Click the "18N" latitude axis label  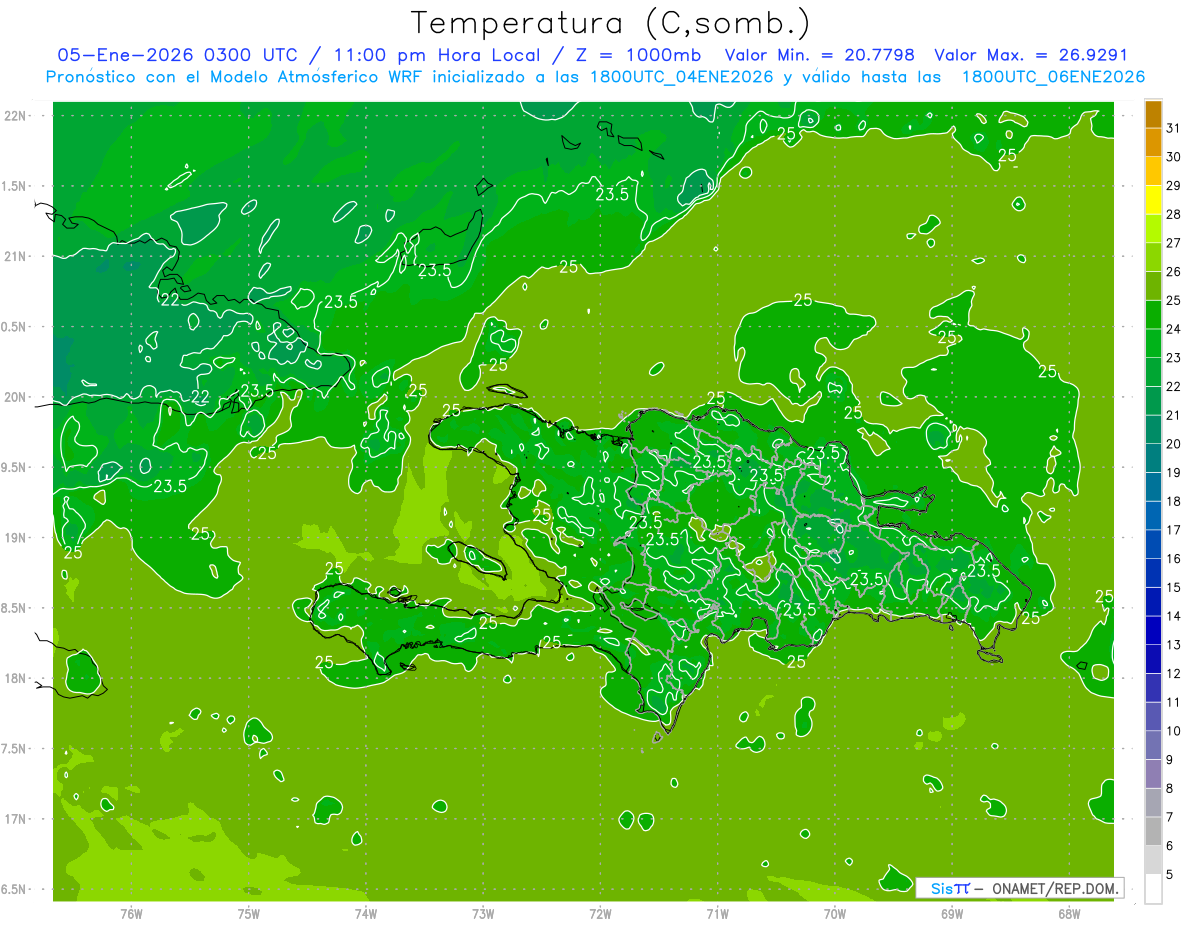coord(15,678)
